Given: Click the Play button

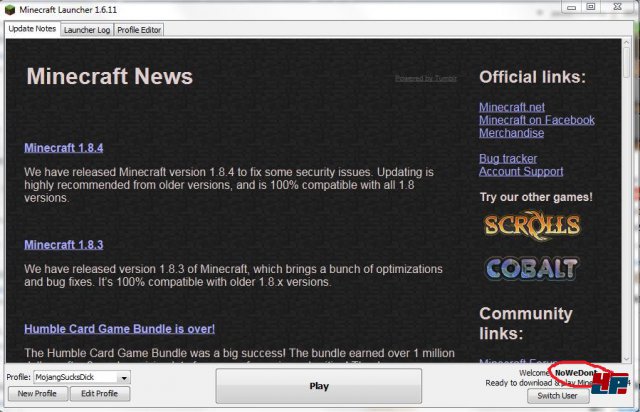Looking at the screenshot, I should [319, 386].
